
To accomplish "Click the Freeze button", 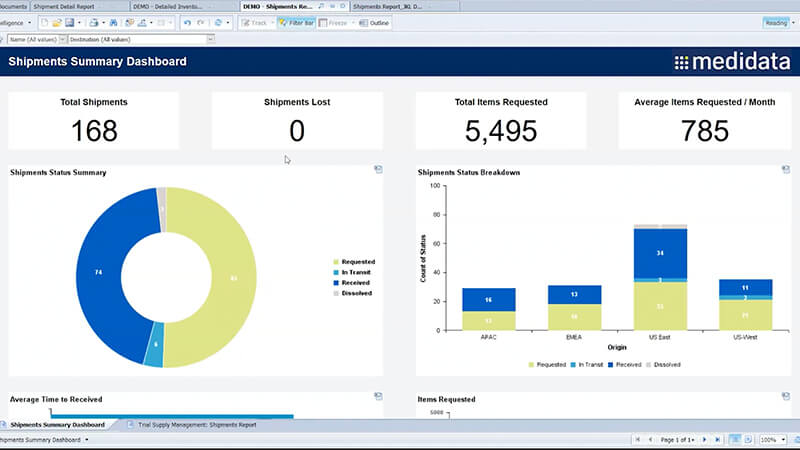I will [333, 23].
